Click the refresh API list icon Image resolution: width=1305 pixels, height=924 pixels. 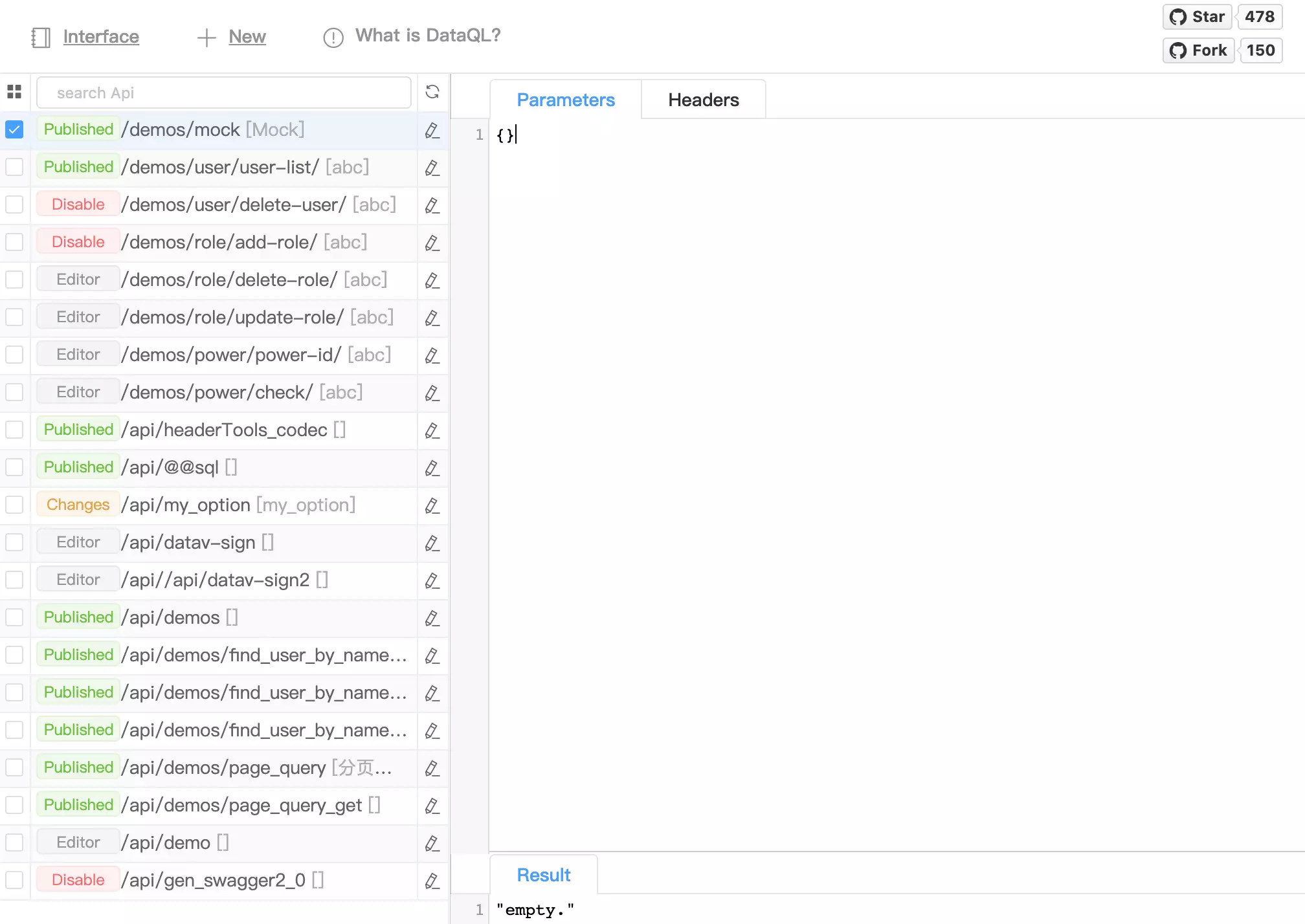pos(432,92)
